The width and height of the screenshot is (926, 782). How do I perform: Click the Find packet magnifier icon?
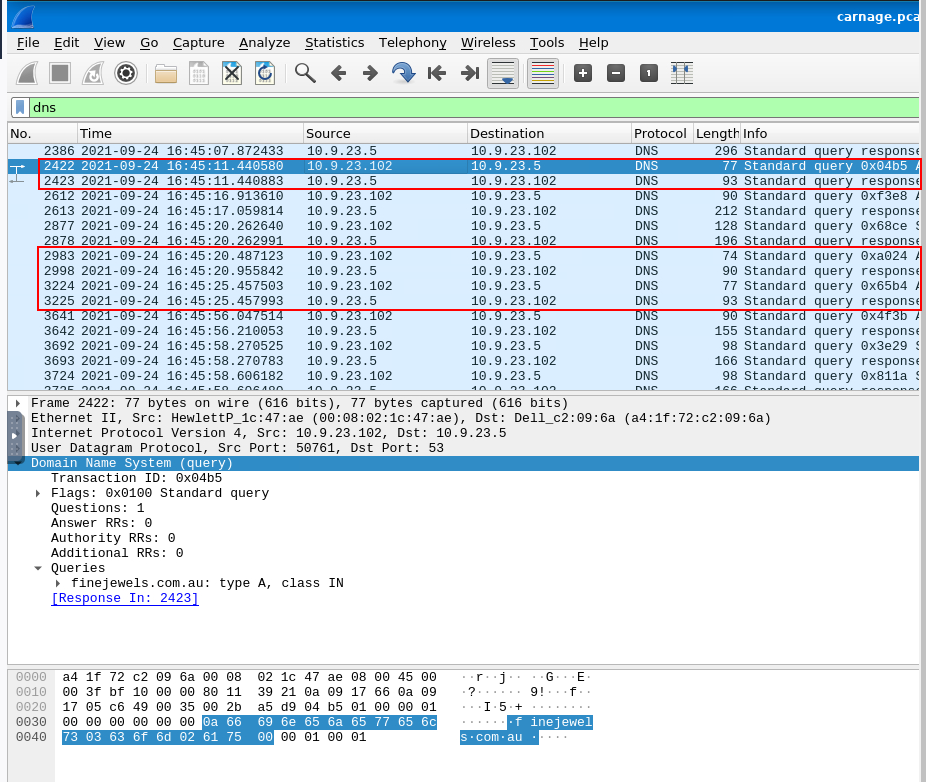[x=305, y=73]
